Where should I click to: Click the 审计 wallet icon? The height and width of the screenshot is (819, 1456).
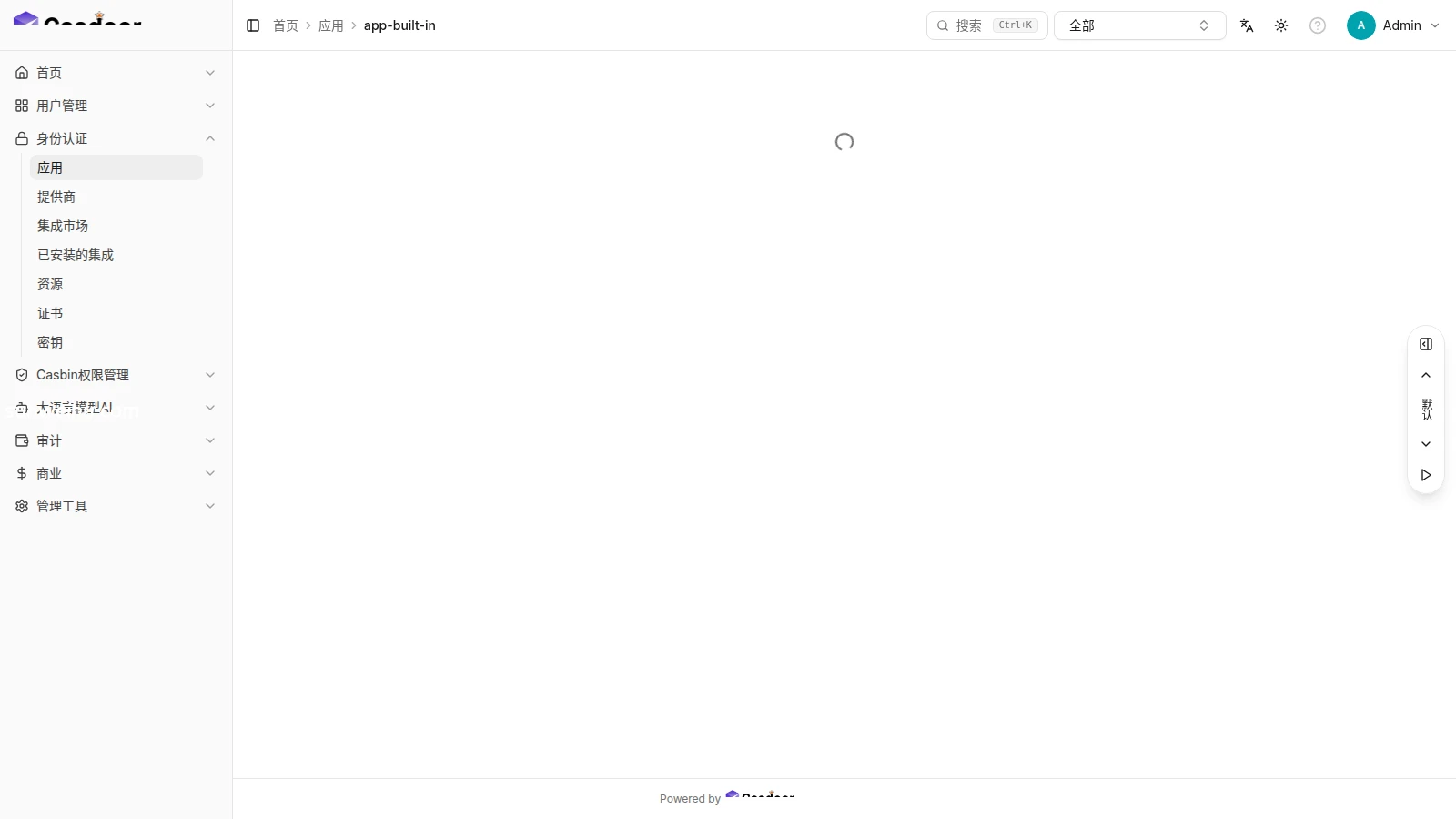coord(22,440)
